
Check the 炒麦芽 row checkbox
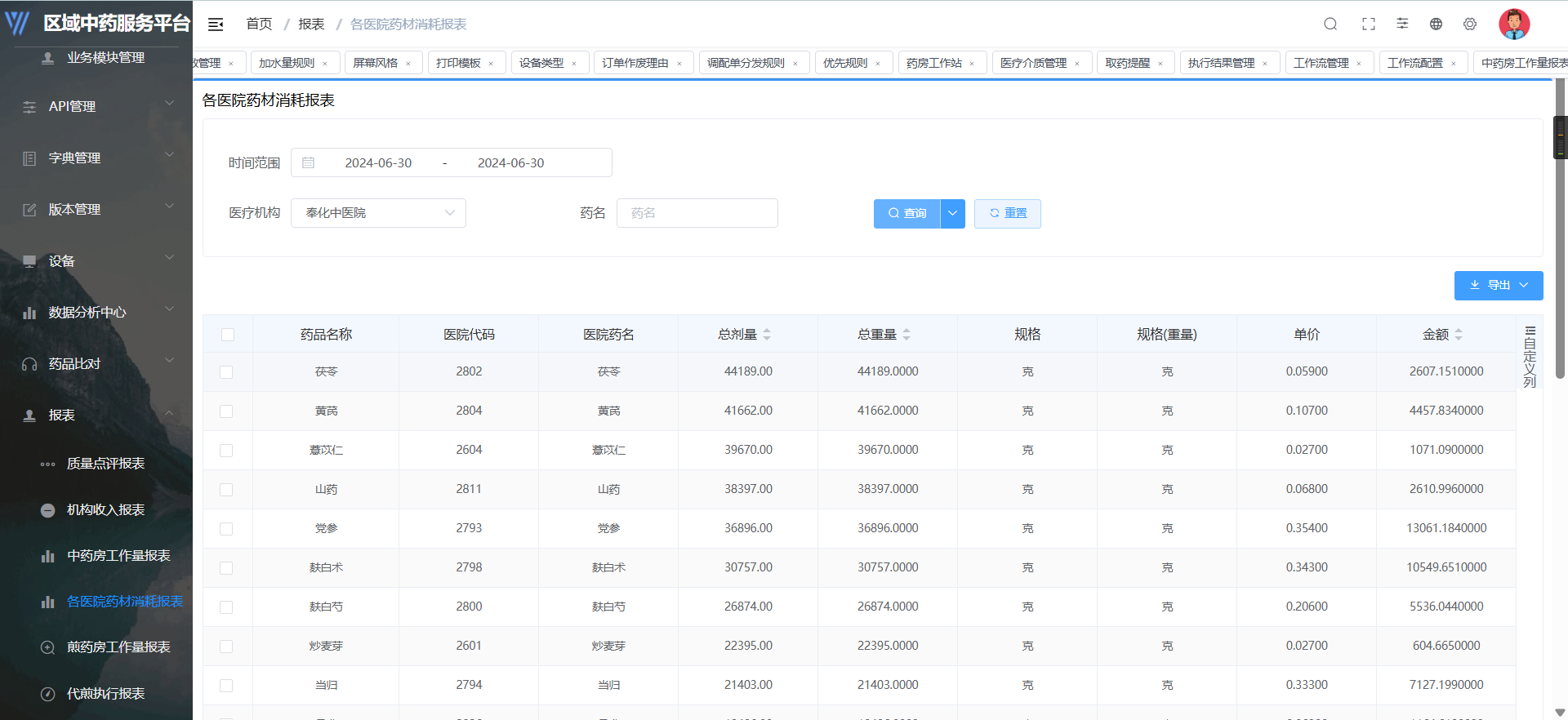(x=226, y=647)
